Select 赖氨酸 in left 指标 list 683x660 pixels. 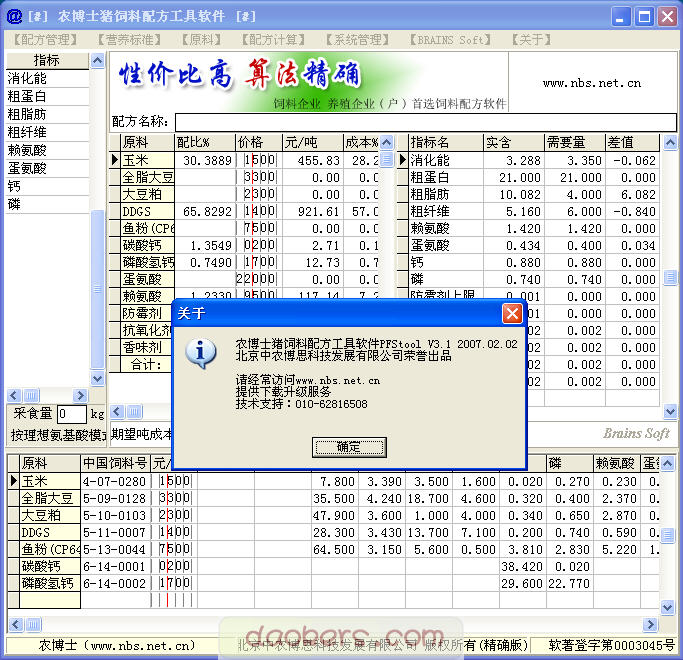47,150
